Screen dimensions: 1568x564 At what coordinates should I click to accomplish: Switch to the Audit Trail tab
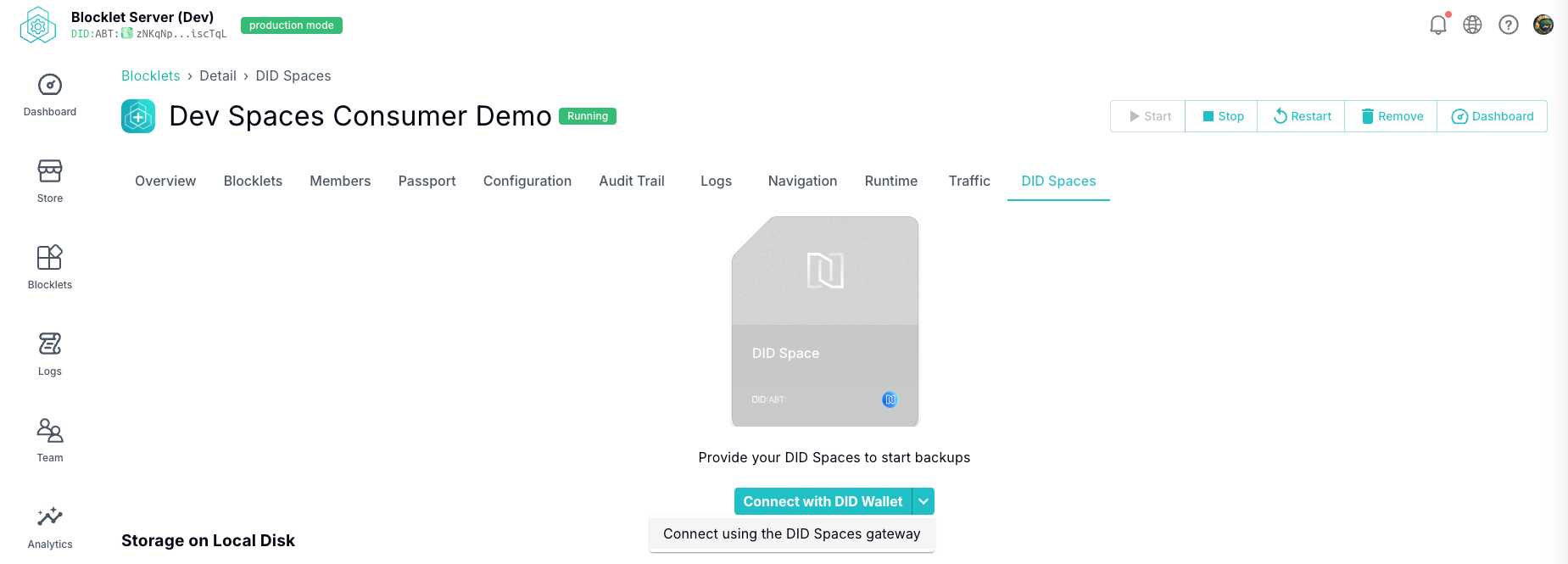[x=632, y=181]
